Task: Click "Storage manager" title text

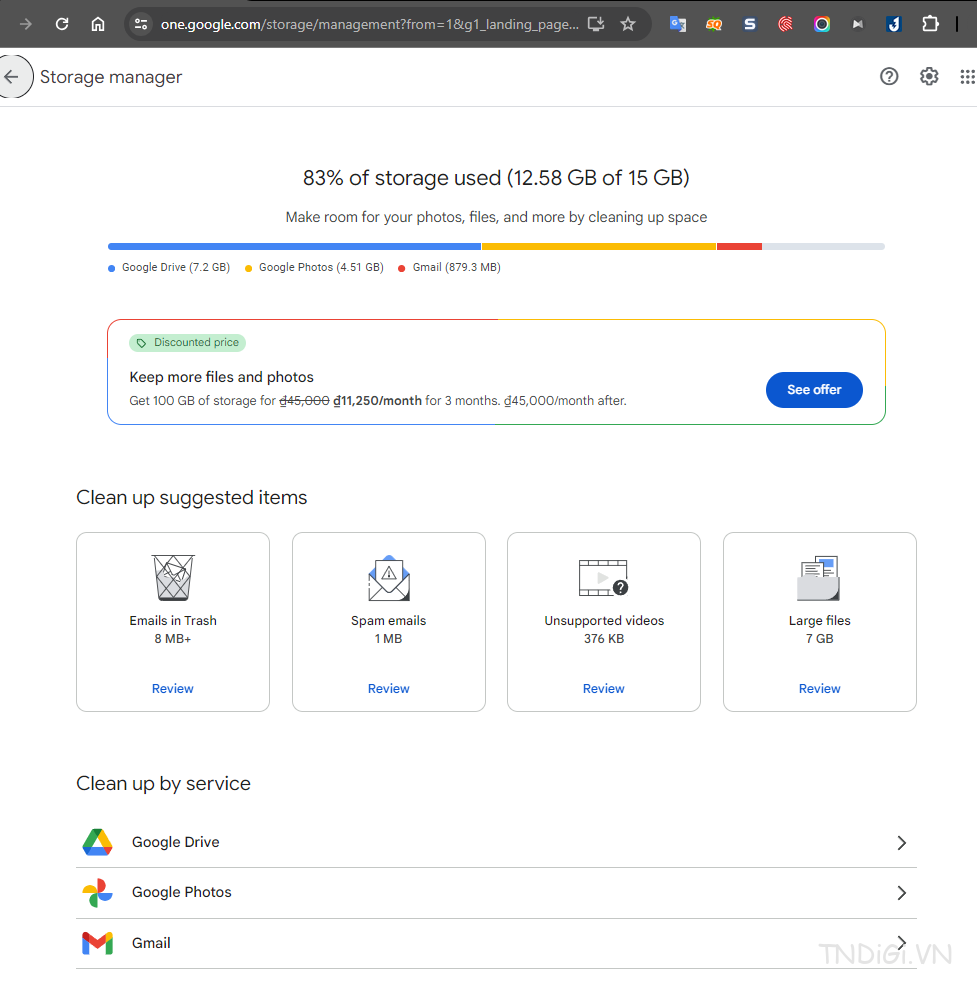Action: (111, 77)
